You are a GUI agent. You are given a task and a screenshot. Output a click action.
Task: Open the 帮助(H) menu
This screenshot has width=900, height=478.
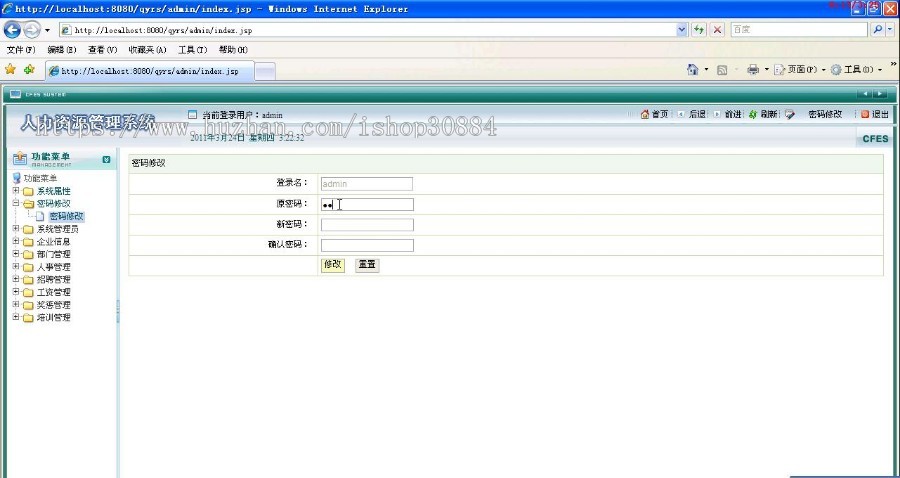coord(233,50)
